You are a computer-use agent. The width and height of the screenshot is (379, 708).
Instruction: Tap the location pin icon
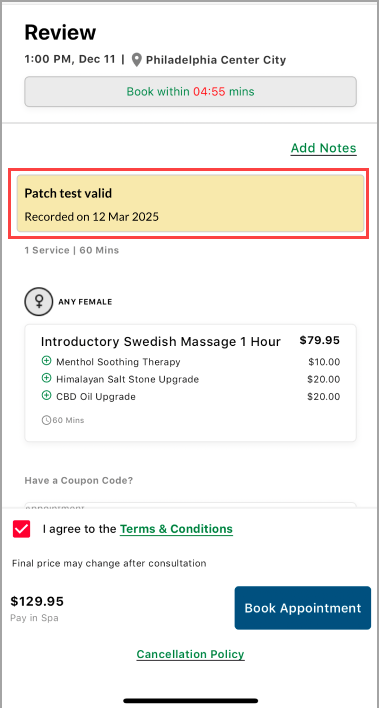click(x=137, y=60)
